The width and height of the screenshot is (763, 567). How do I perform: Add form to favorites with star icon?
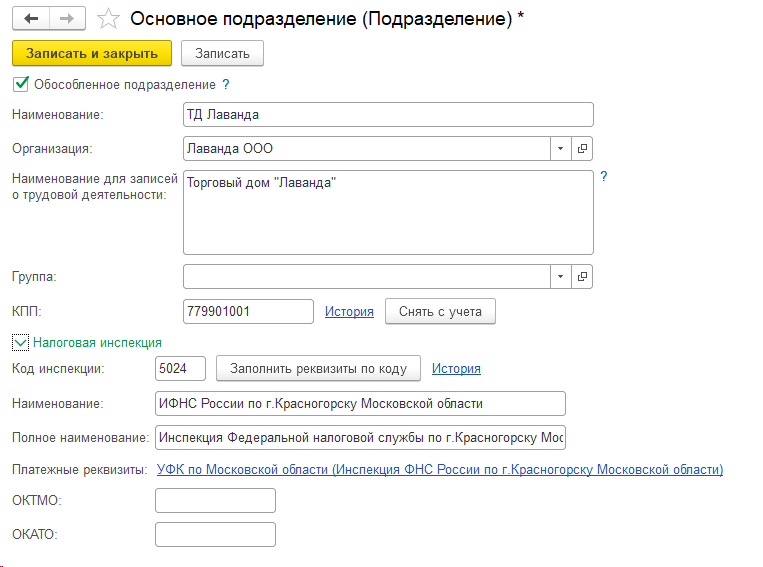tap(108, 19)
